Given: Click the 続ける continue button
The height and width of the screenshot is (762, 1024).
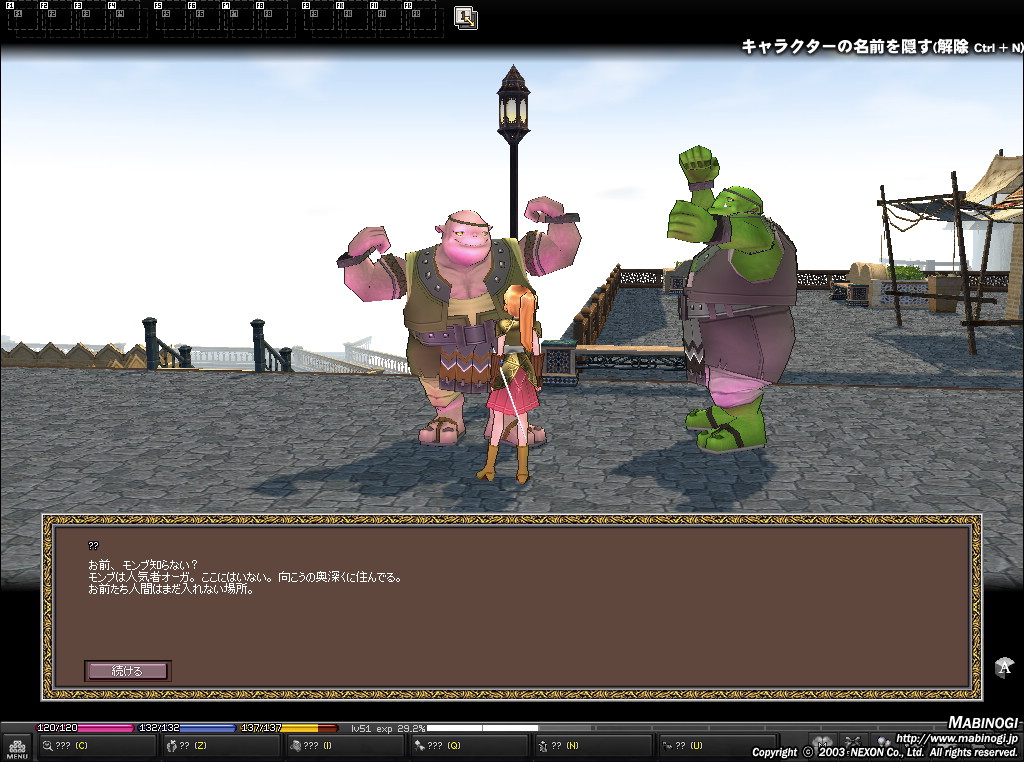Looking at the screenshot, I should coord(127,670).
